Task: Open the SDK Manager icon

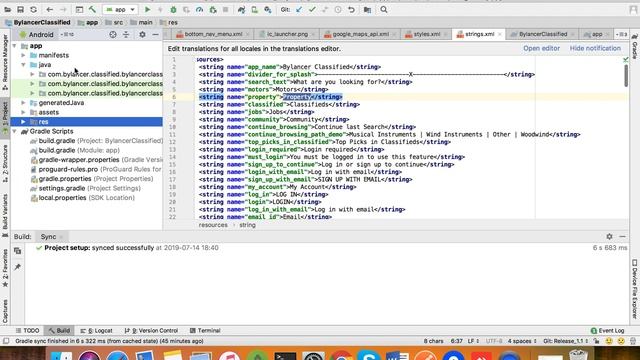Action: click(268, 9)
